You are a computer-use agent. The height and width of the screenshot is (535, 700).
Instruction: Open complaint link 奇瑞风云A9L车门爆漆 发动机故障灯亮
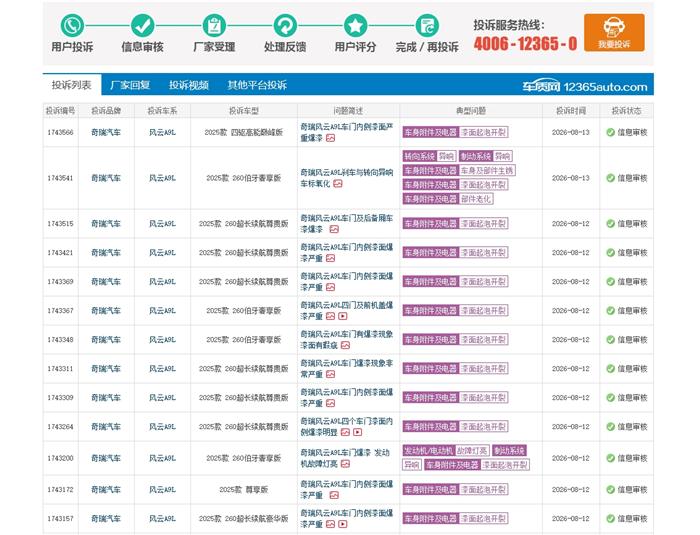point(345,458)
